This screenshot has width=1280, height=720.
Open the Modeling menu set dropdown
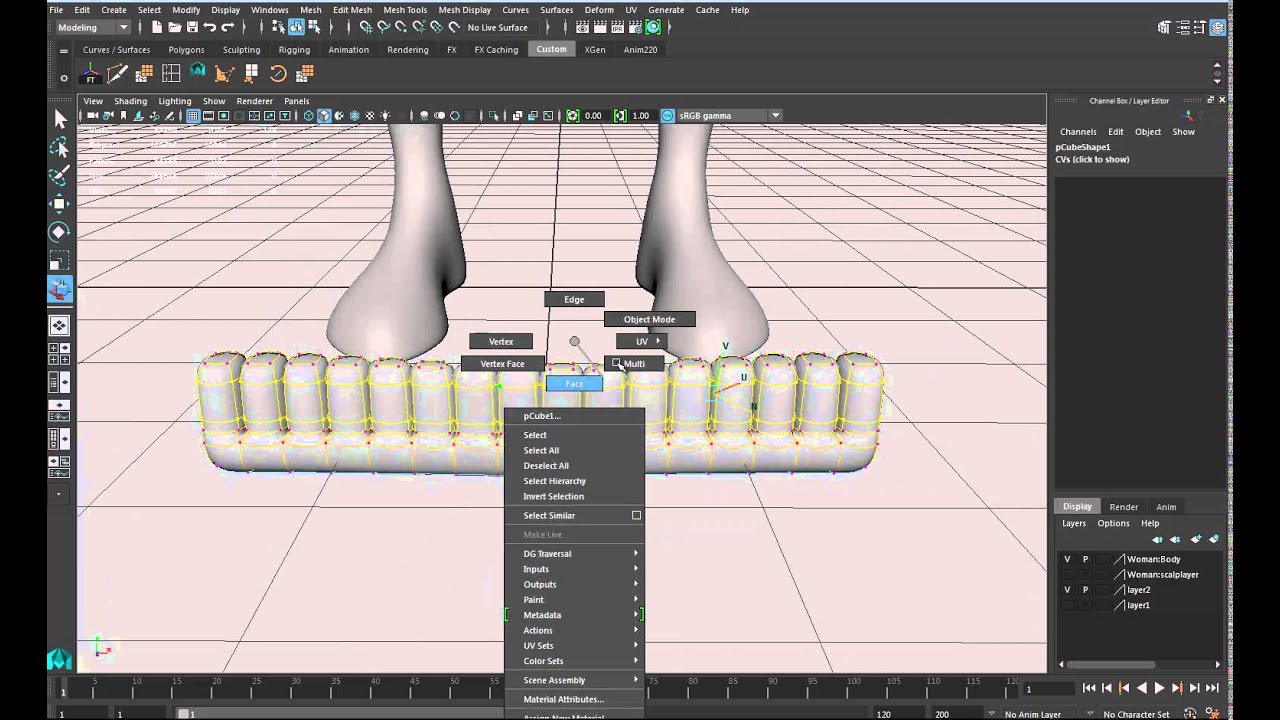pos(92,27)
